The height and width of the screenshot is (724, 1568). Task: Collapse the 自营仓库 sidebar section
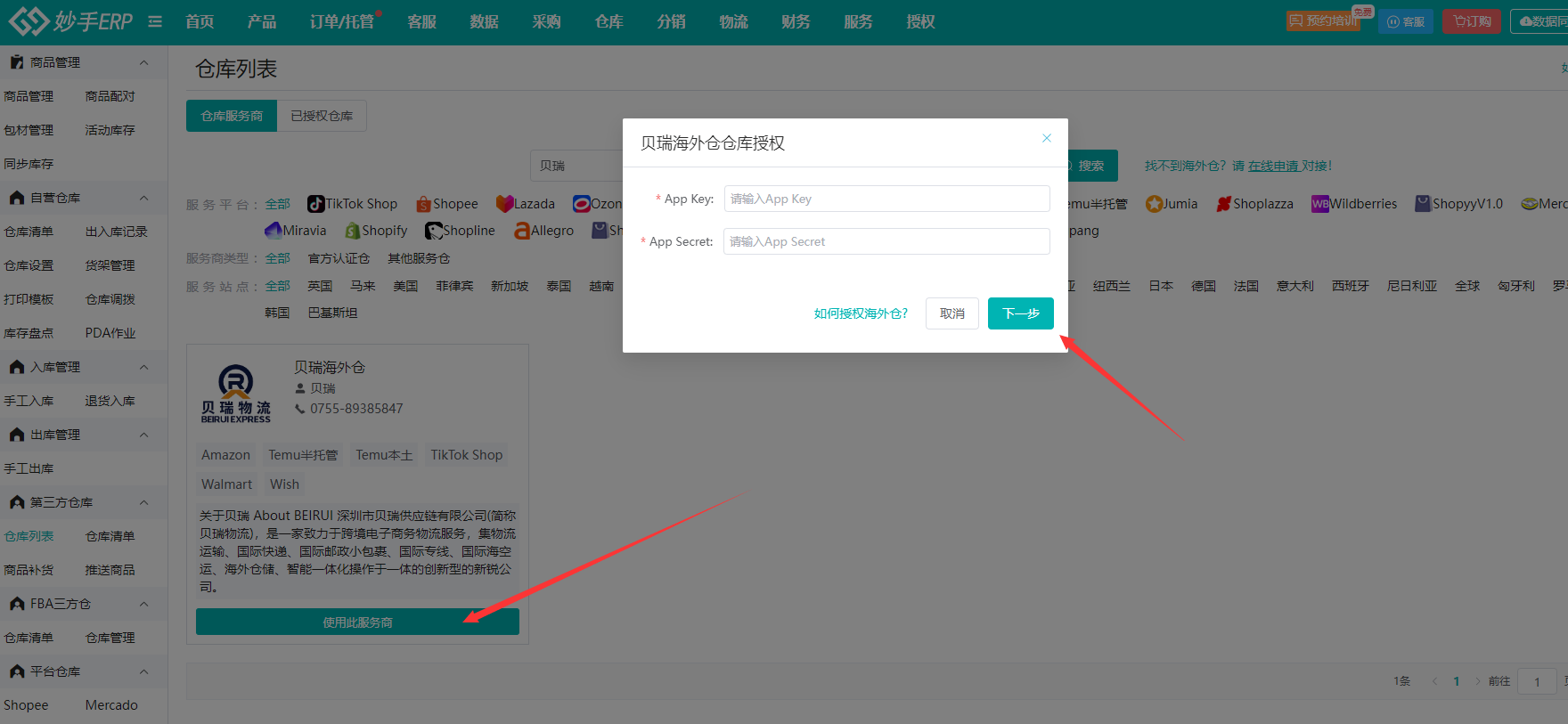coord(144,198)
